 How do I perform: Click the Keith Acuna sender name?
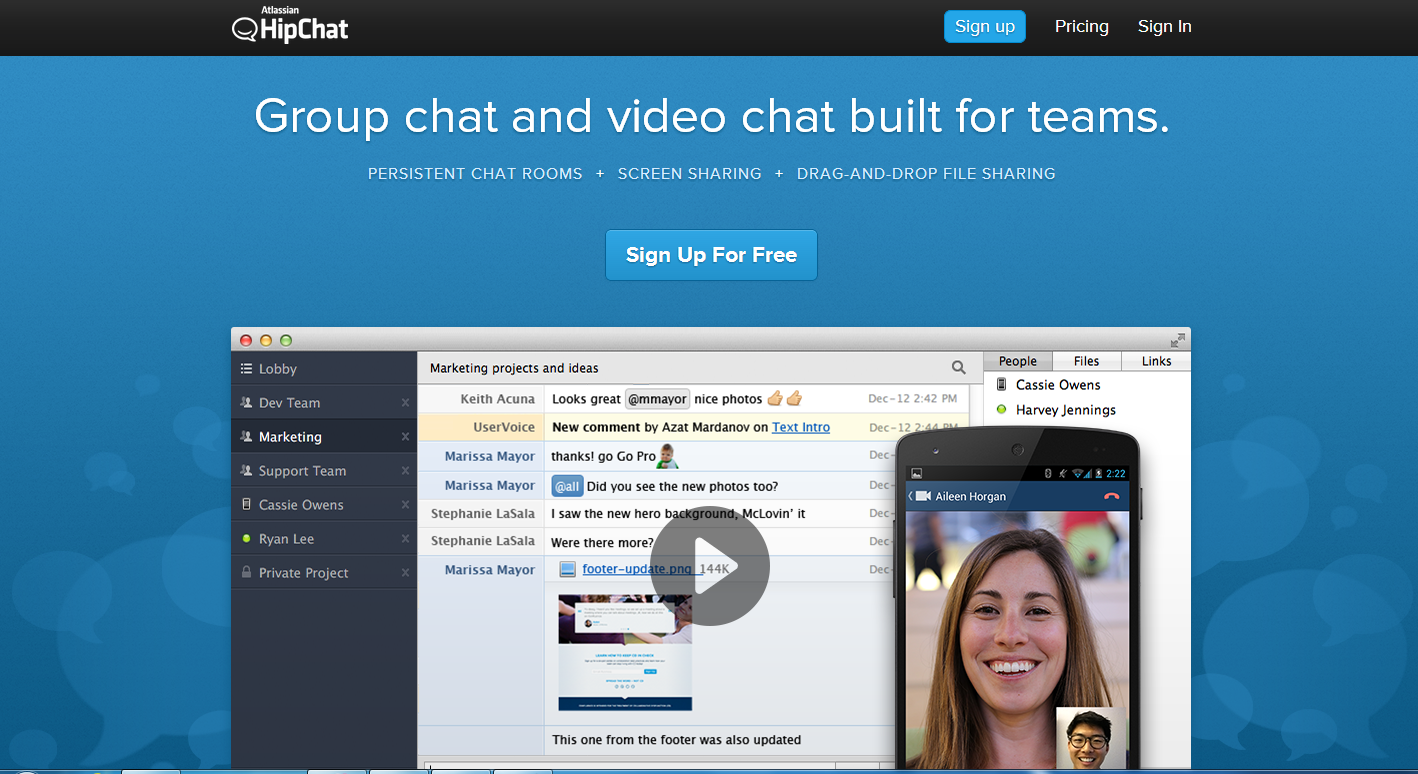[497, 399]
